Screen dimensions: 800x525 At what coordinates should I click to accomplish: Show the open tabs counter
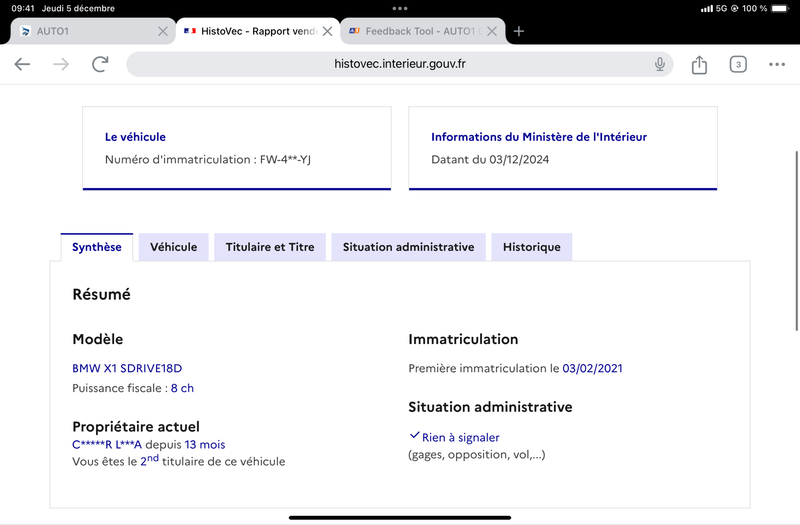coord(738,64)
